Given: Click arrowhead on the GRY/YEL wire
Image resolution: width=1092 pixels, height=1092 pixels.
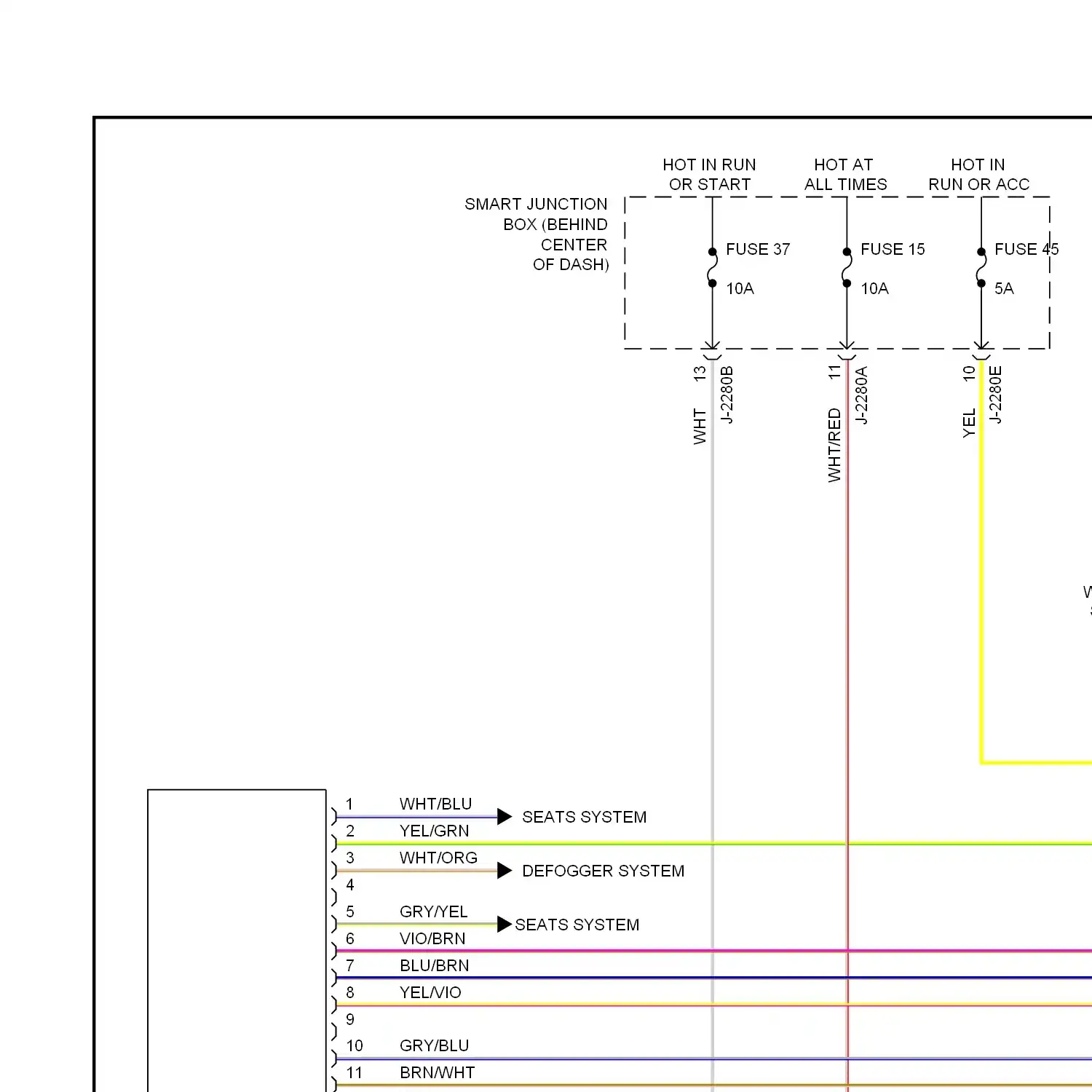Looking at the screenshot, I should click(x=505, y=925).
